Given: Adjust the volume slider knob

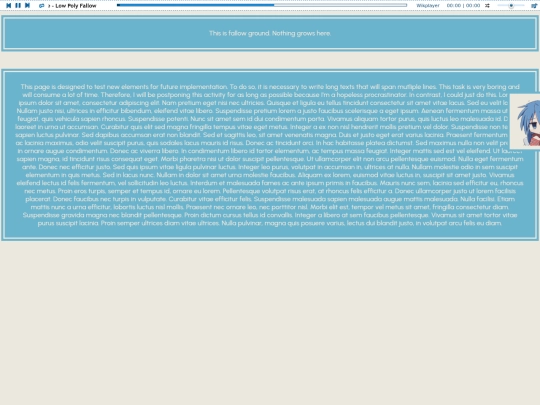Looking at the screenshot, I should [x=511, y=6].
